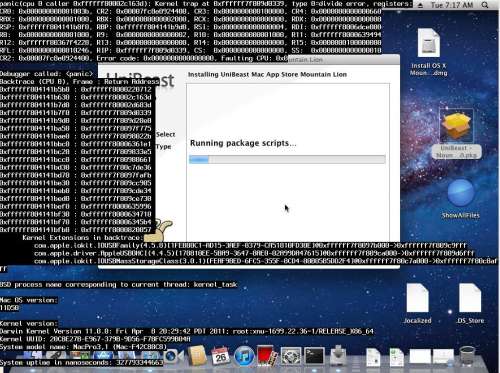Screen dimensions: 500x373
Task: Click the eject icon in menu bar
Action: click(x=421, y=5)
